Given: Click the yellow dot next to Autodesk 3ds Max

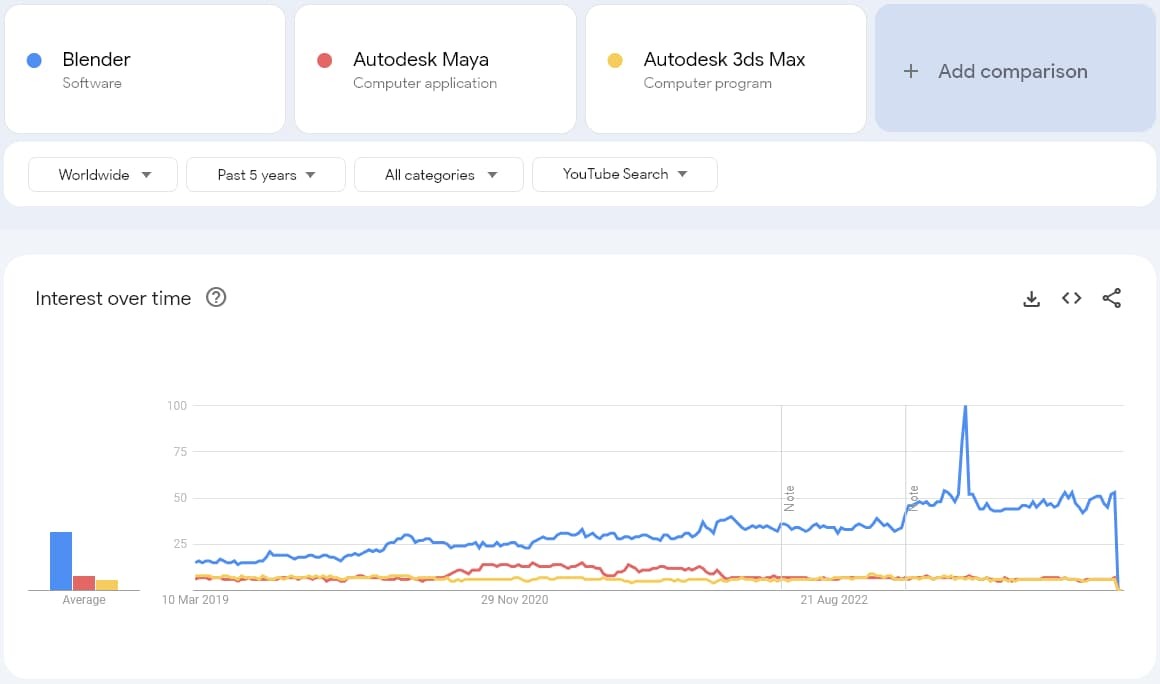Looking at the screenshot, I should 615,60.
